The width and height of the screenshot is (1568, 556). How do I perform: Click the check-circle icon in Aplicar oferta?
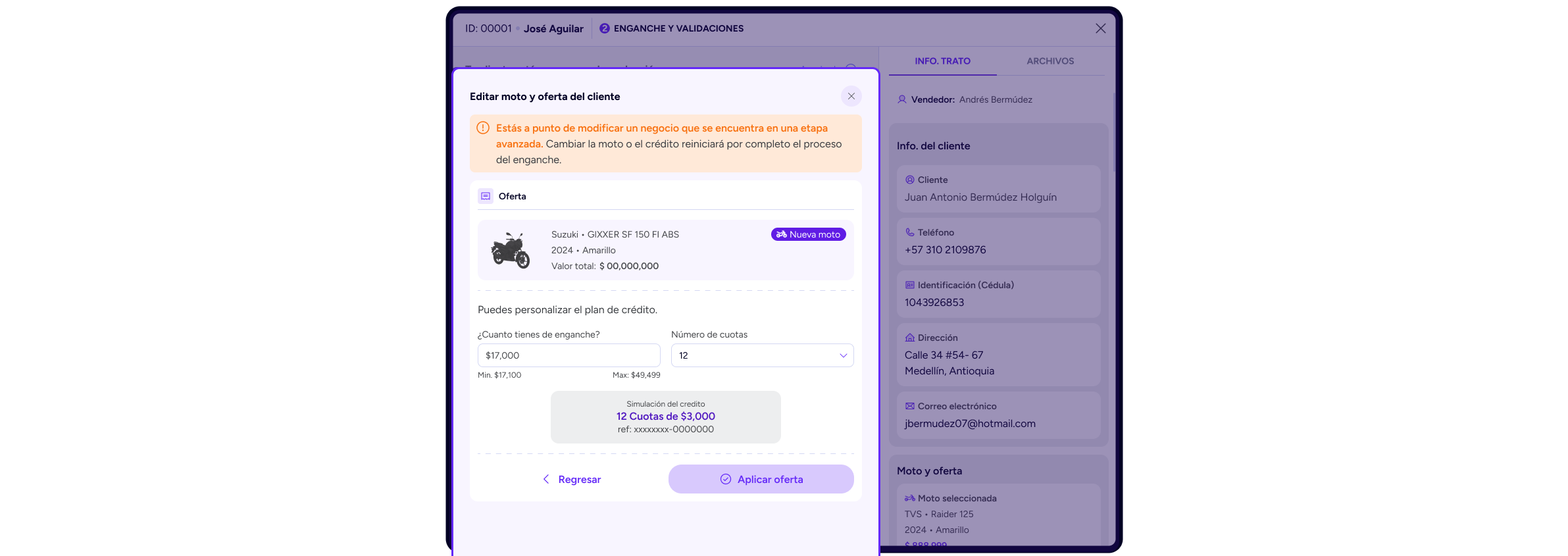tap(725, 479)
